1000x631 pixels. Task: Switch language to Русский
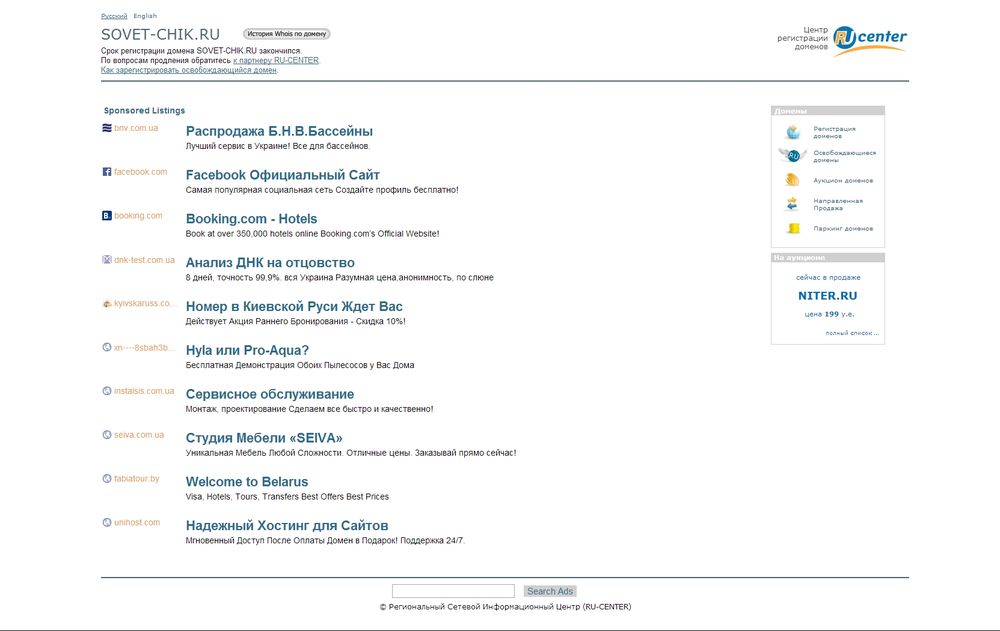pos(114,16)
